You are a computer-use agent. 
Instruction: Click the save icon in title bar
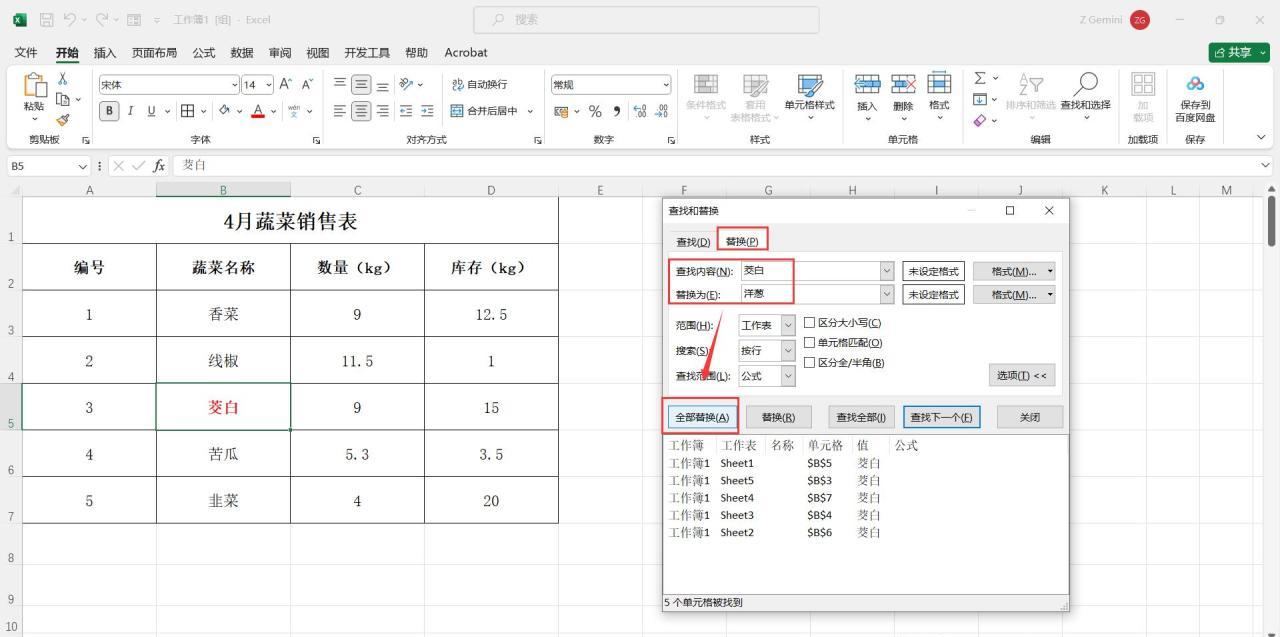pos(45,19)
